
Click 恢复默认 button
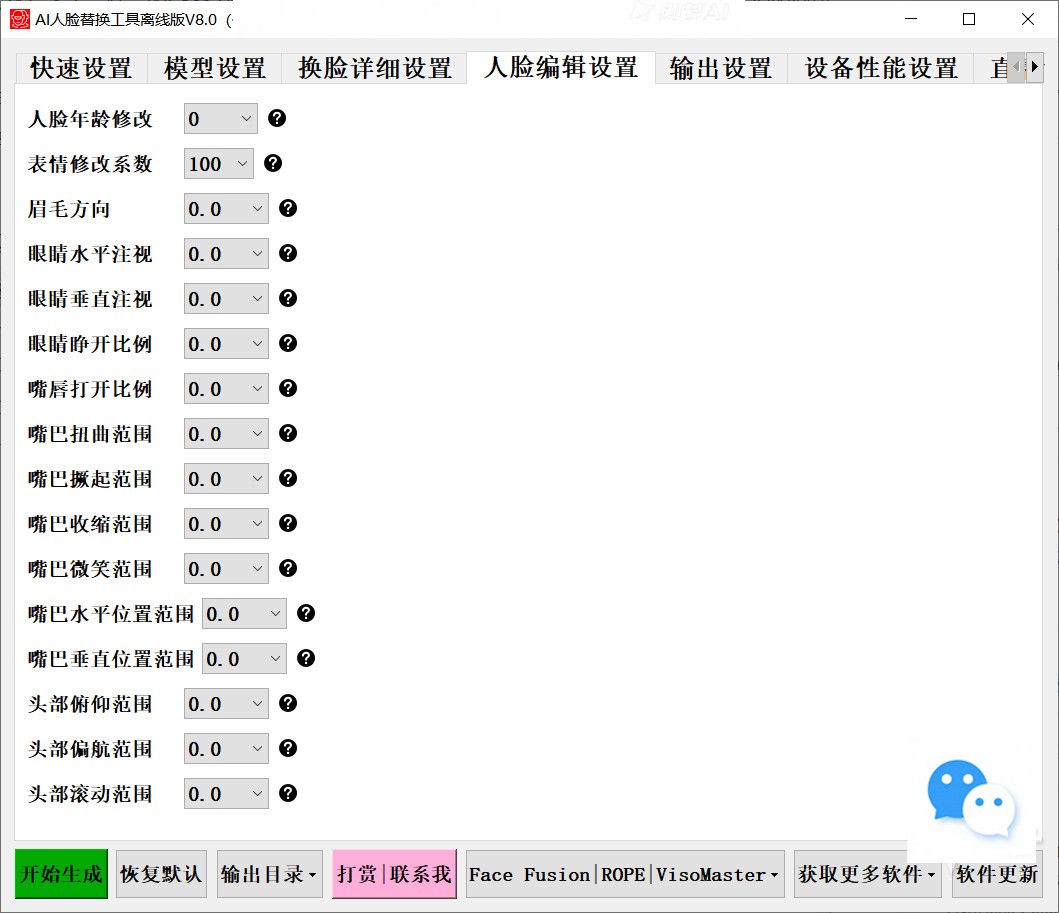point(161,874)
